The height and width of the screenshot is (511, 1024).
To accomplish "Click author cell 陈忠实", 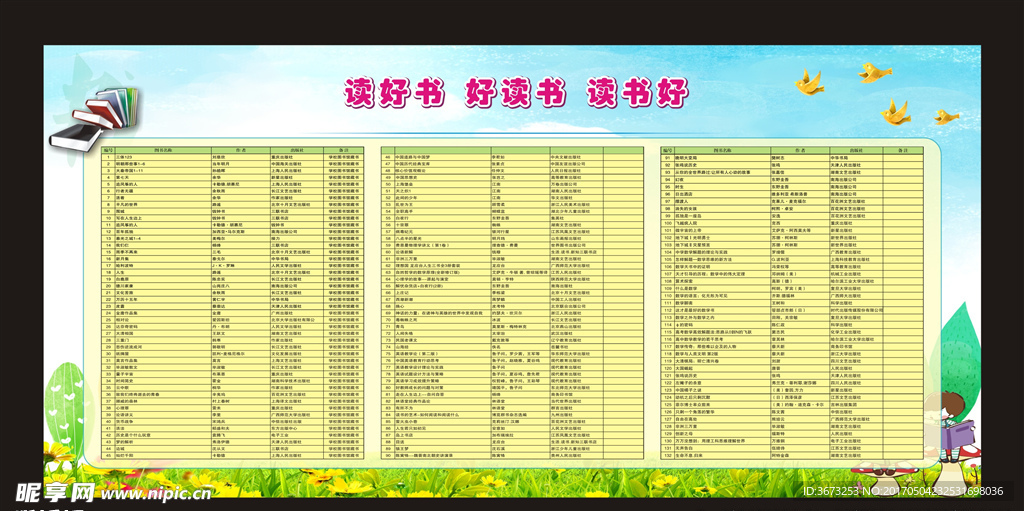I will [218, 279].
